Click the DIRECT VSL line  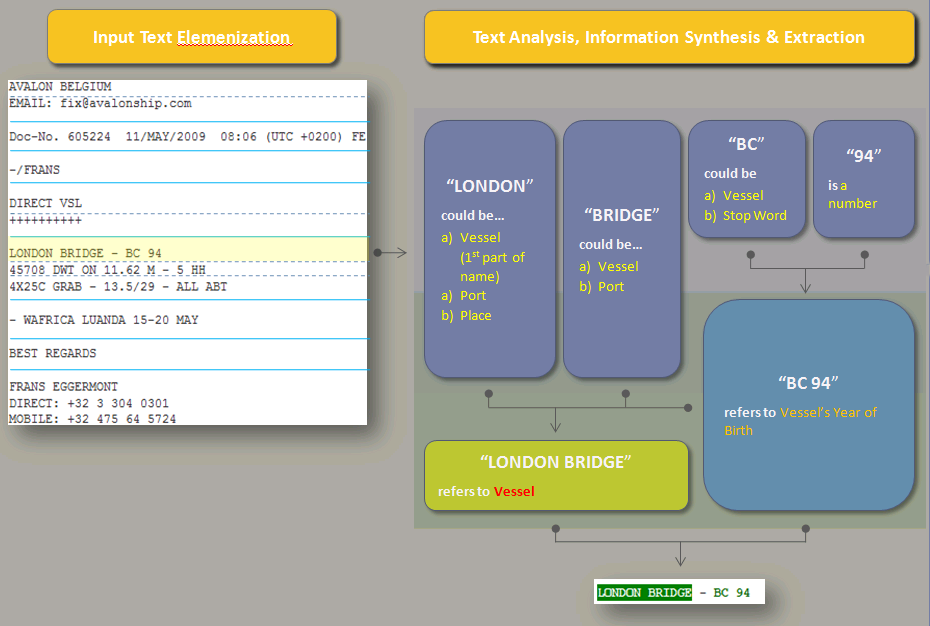click(x=46, y=203)
